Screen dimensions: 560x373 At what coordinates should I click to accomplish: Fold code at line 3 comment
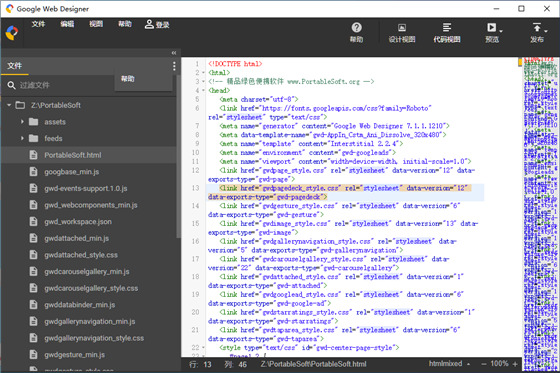click(203, 82)
